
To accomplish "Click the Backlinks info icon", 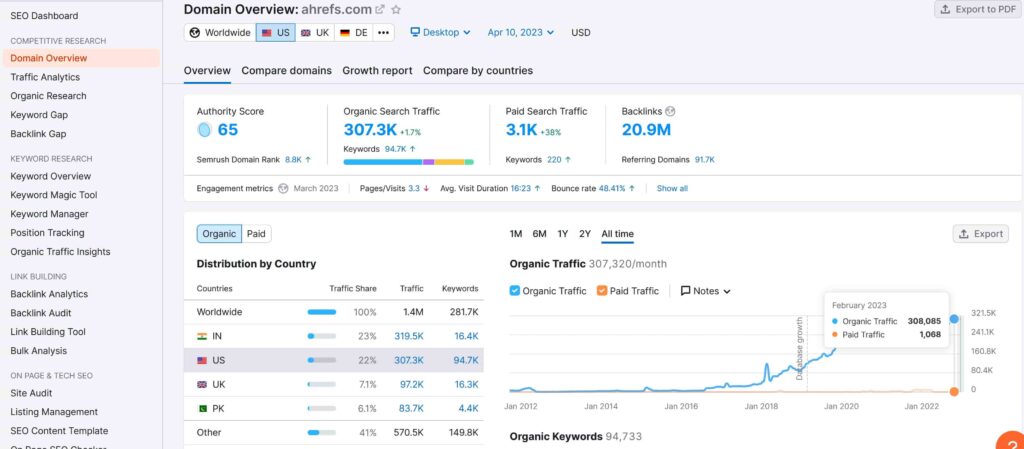I will point(670,112).
